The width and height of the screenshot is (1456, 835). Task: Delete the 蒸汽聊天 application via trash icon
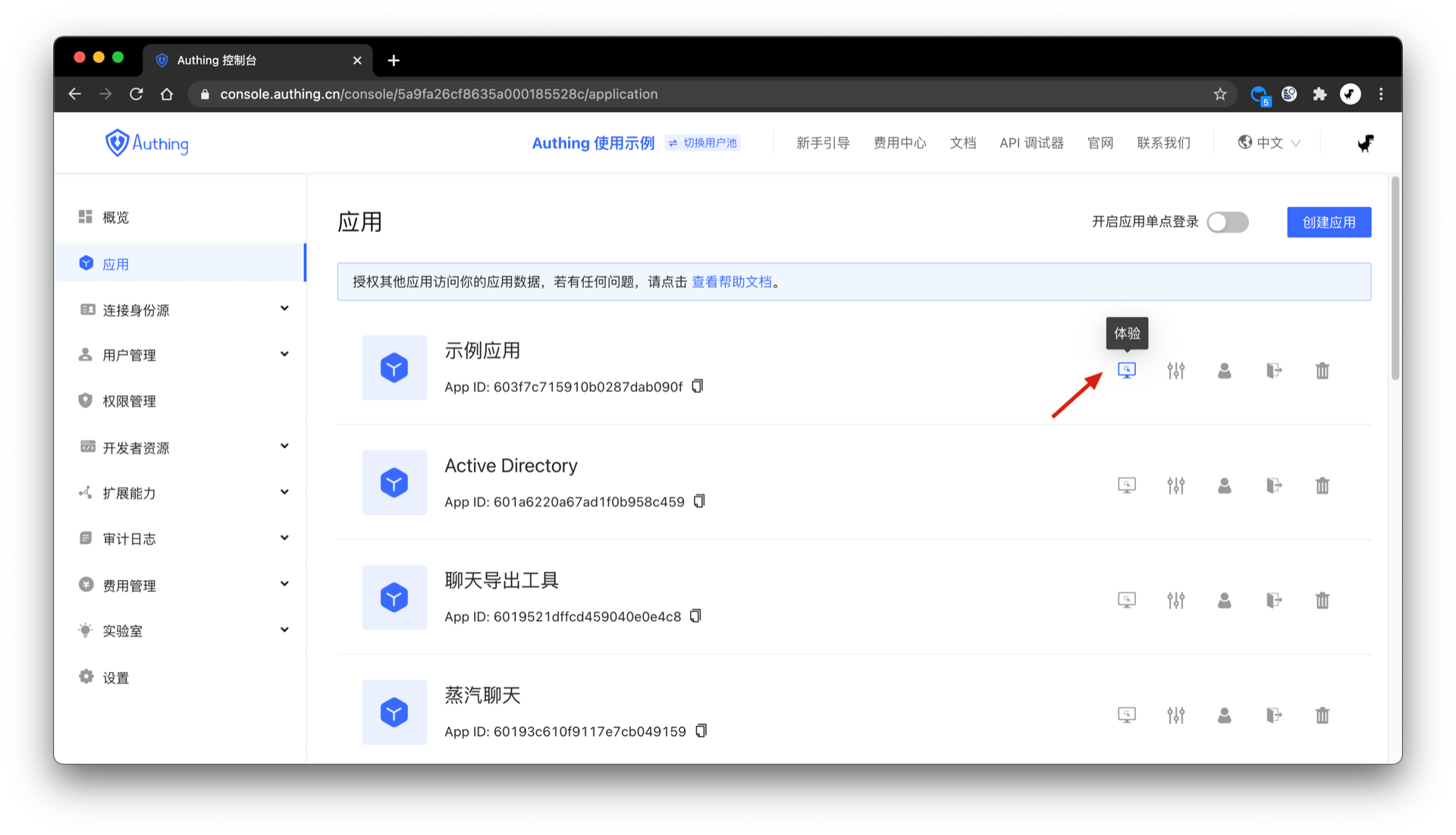[1322, 715]
